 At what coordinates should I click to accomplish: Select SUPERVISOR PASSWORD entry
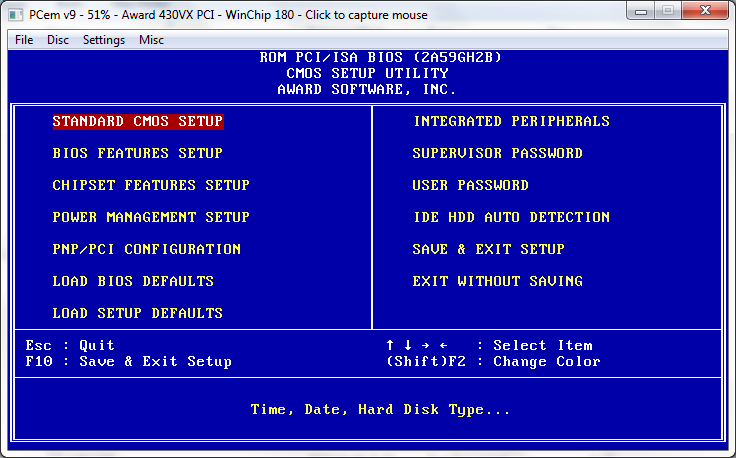click(x=498, y=153)
